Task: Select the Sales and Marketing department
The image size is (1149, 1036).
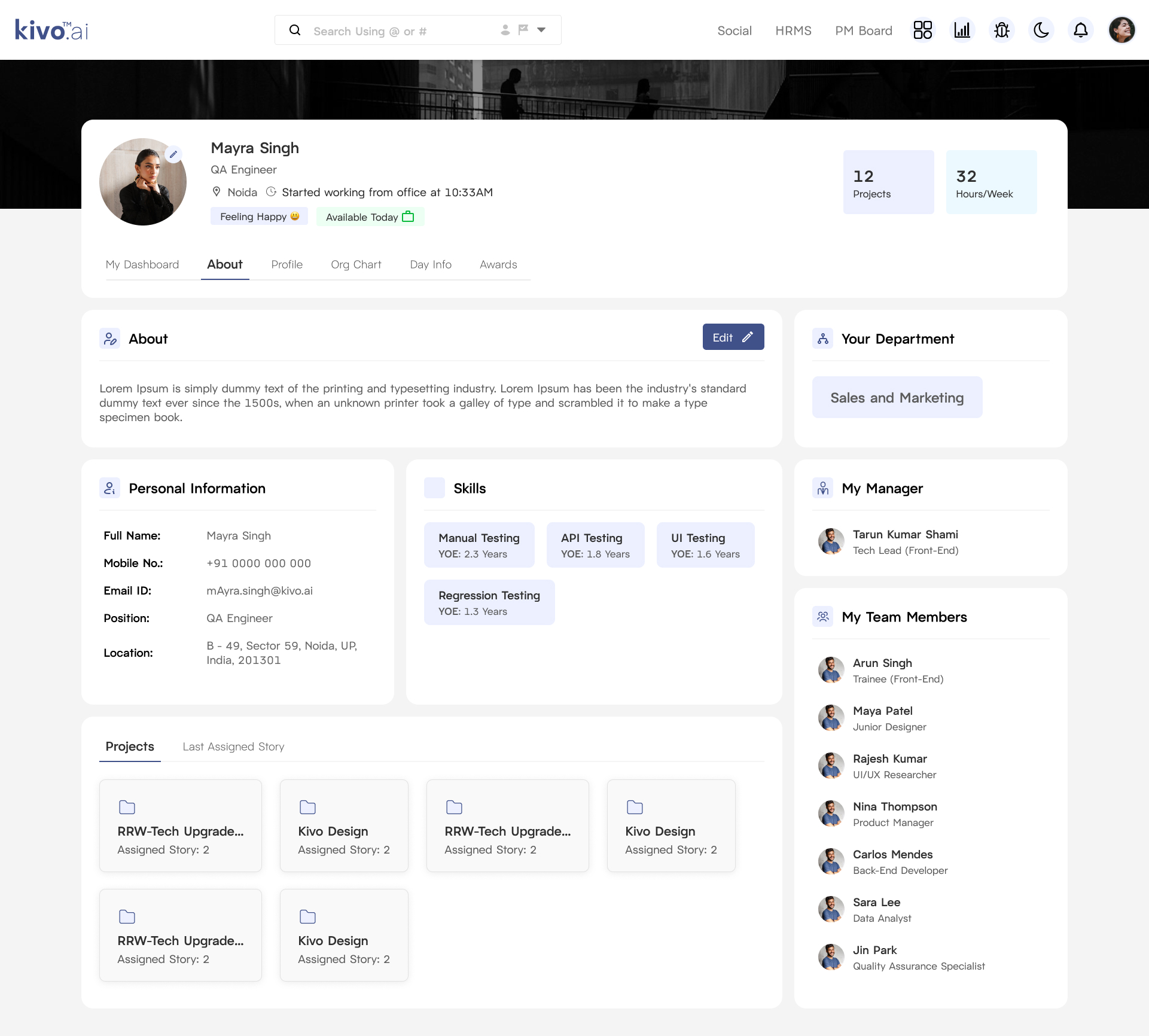Action: point(897,397)
